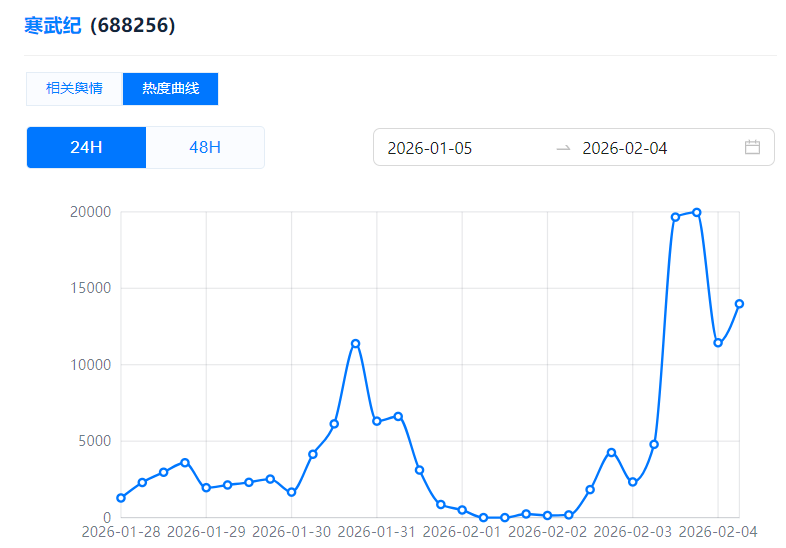786x548 pixels.
Task: Open start date picker showing 2026-01-05
Action: point(430,148)
